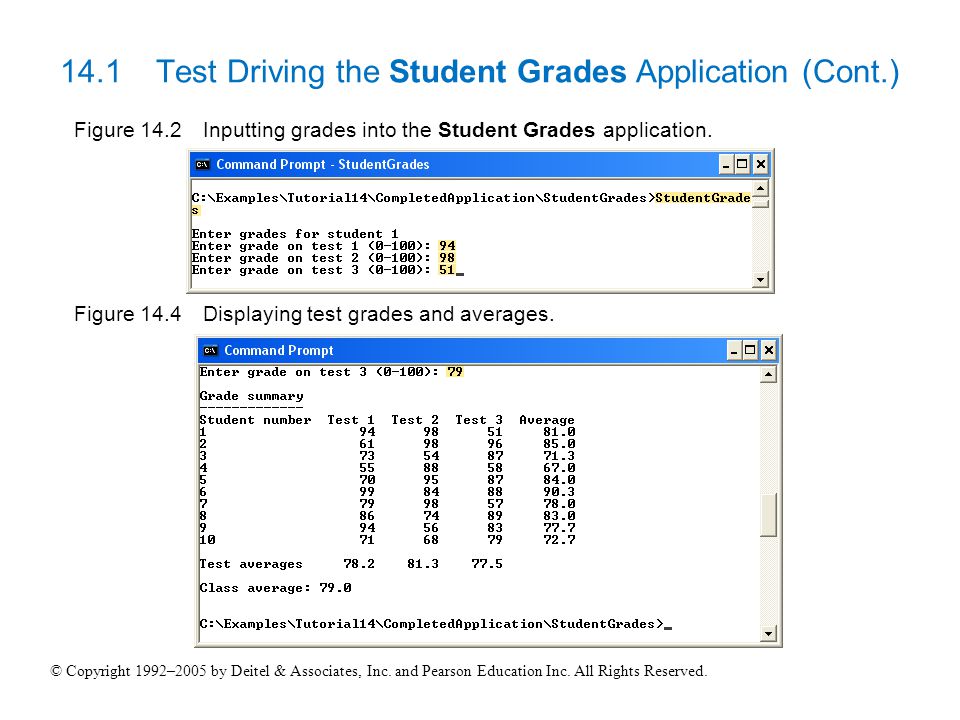960x720 pixels.
Task: Close the Command Prompt - StudentGrades window
Action: coord(760,165)
